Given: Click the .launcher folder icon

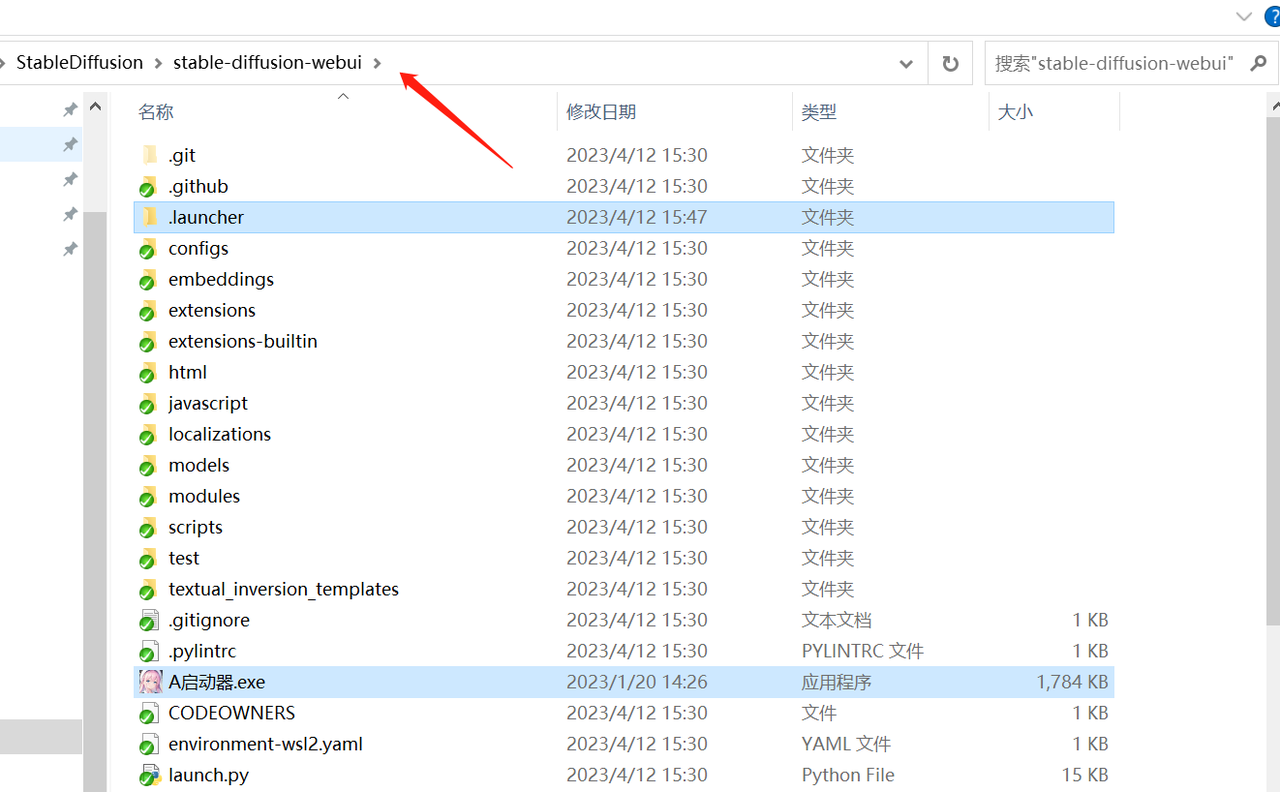Looking at the screenshot, I should point(150,217).
